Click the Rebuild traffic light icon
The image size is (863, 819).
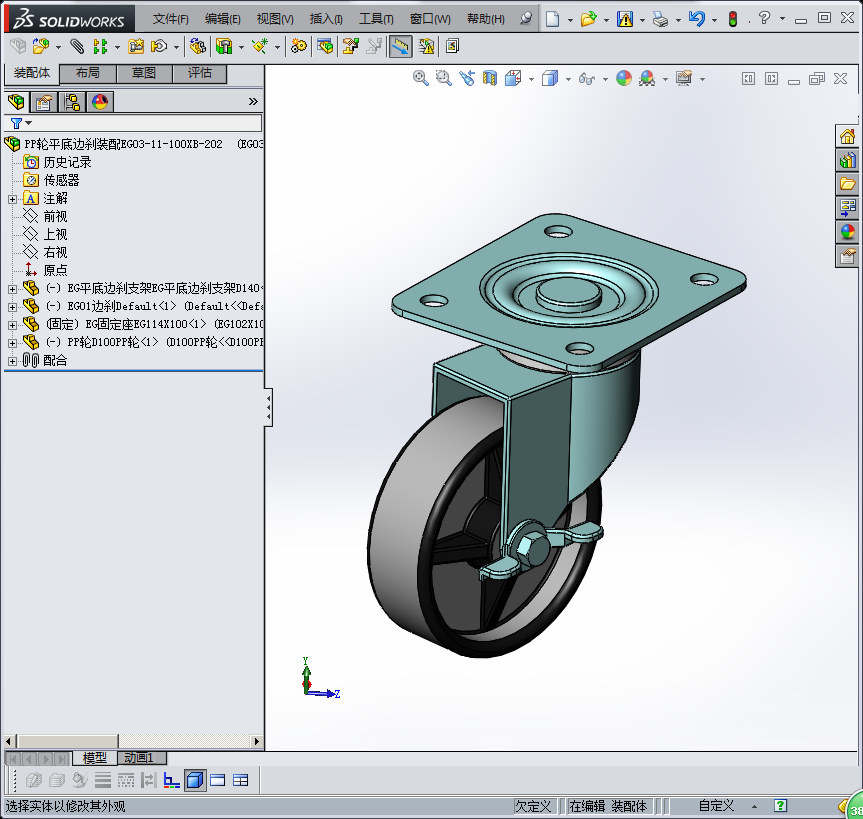coord(733,19)
